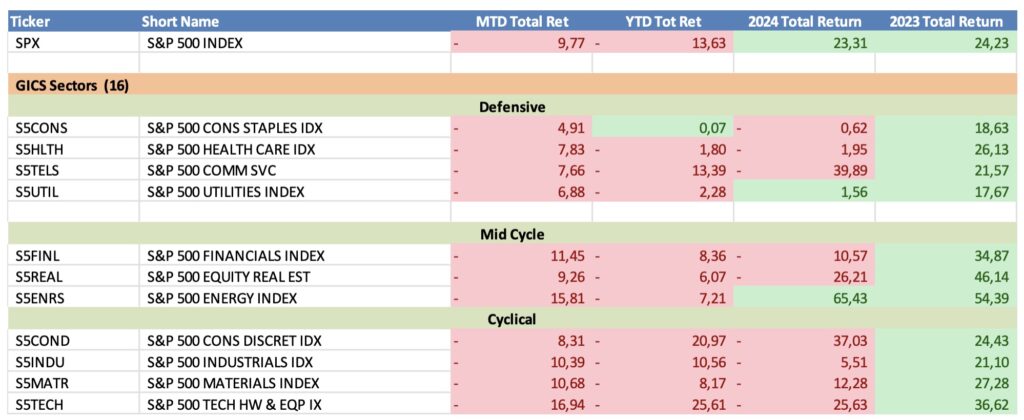Click the Mid Cycle group heading
Viewport: 1024px width, 420px height.
[512, 234]
